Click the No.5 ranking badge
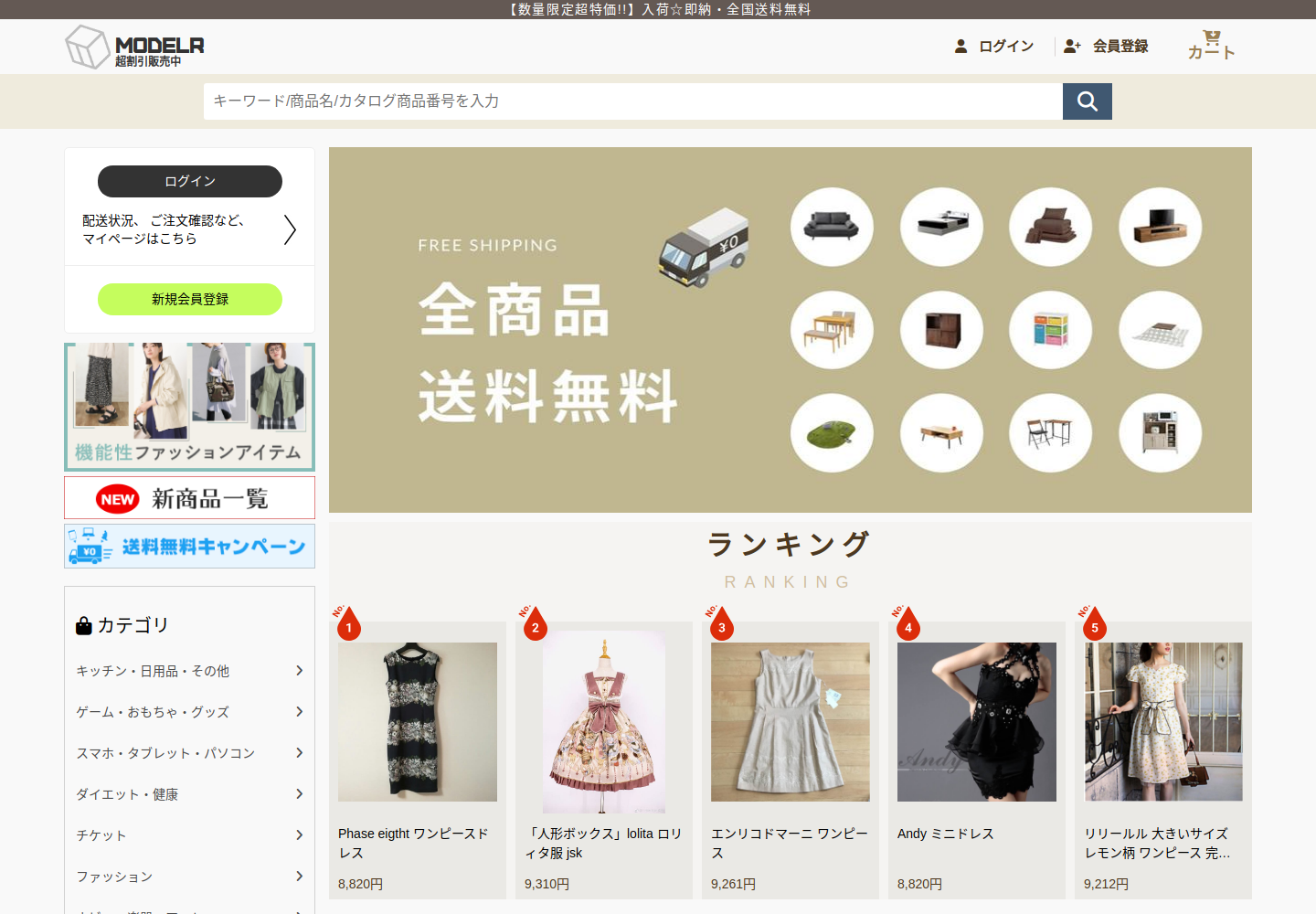 pyautogui.click(x=1093, y=622)
